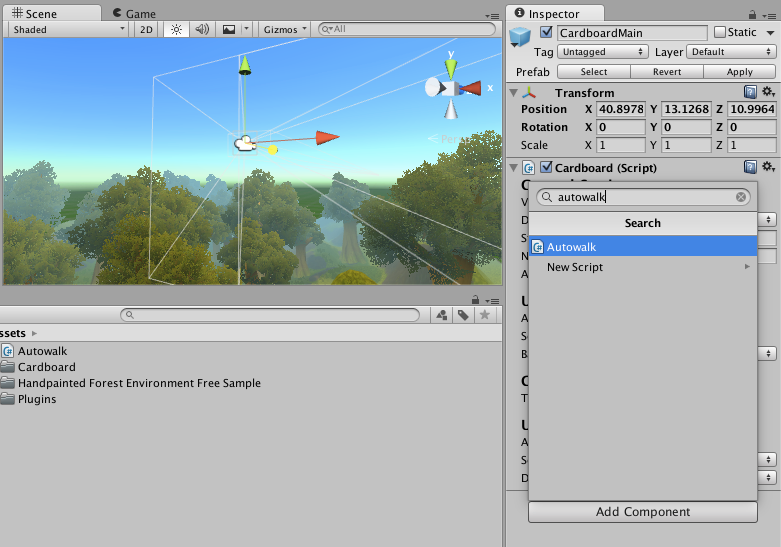Click Search by Type filter icon
The image size is (781, 547).
(x=441, y=315)
